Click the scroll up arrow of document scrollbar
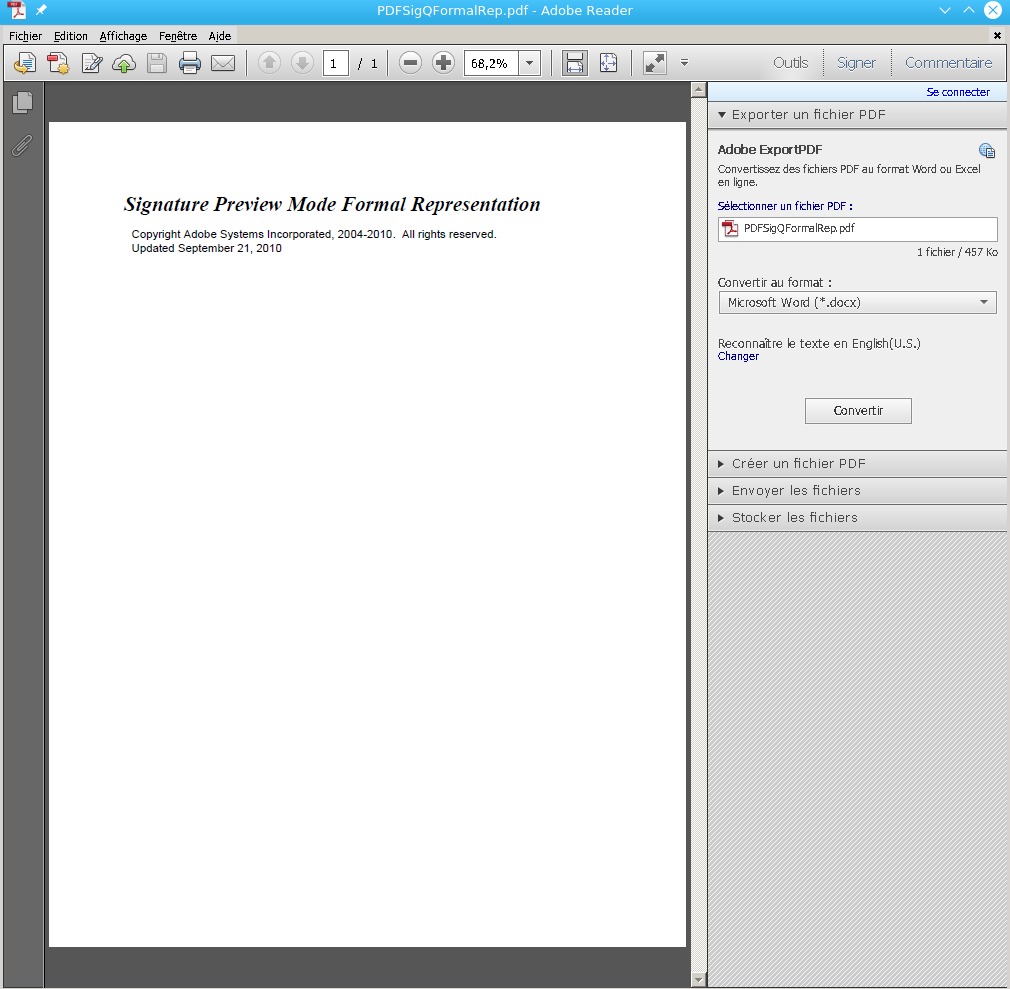1010x989 pixels. coord(698,90)
